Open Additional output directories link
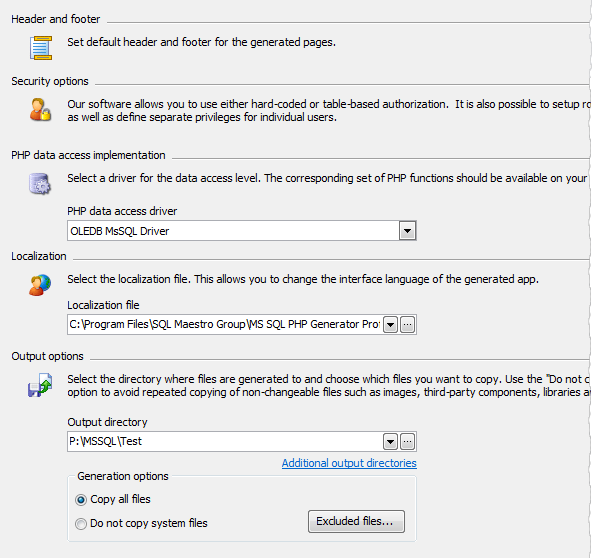 [x=349, y=463]
